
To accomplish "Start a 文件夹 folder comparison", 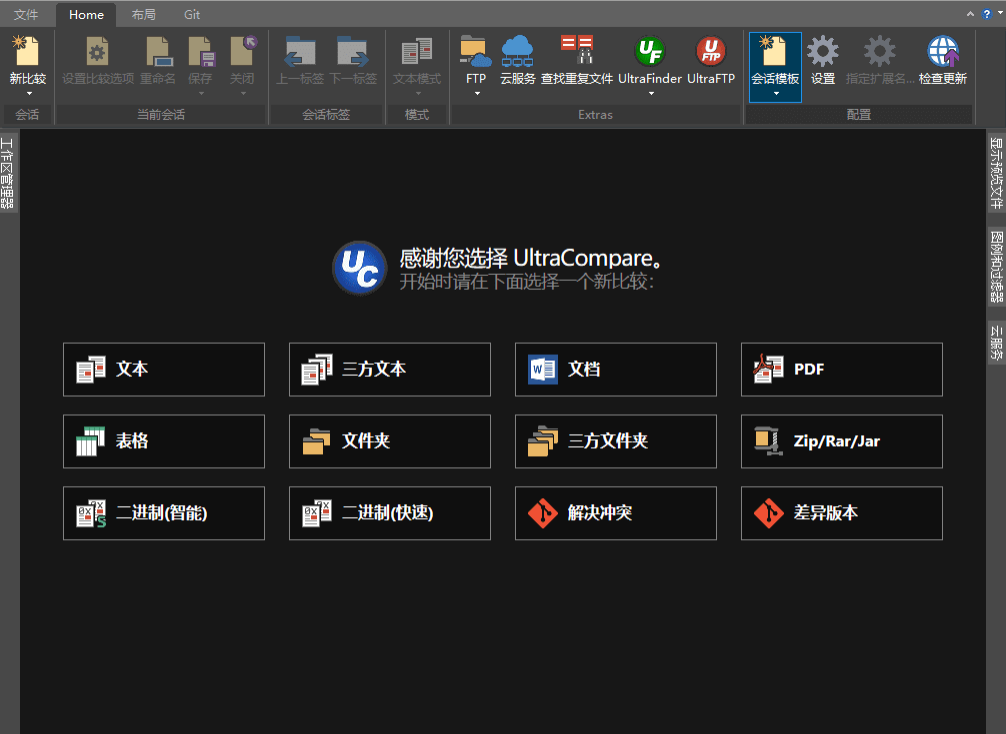I will (x=389, y=441).
